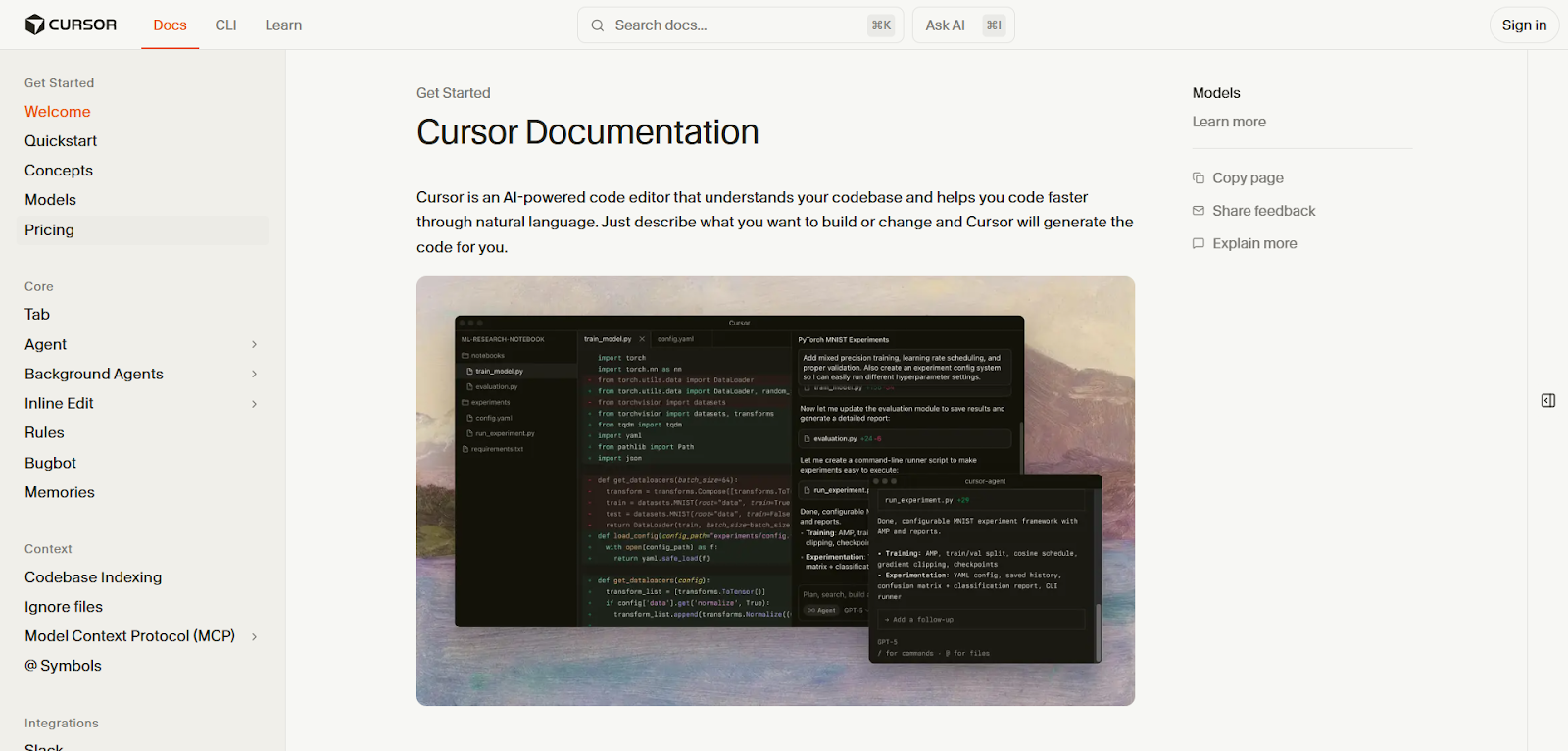
Task: Click the Share feedback envelope icon
Action: 1198,211
